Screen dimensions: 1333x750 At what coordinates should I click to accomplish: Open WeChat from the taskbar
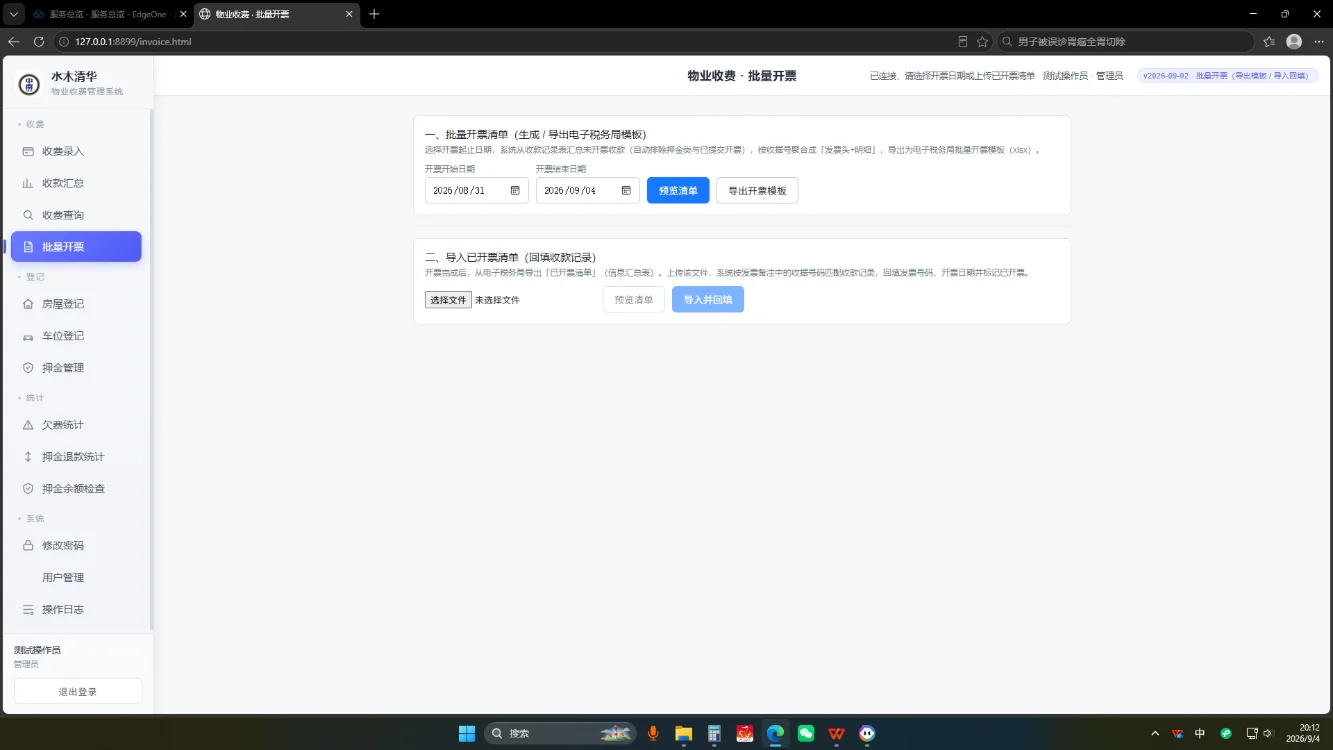click(x=806, y=733)
